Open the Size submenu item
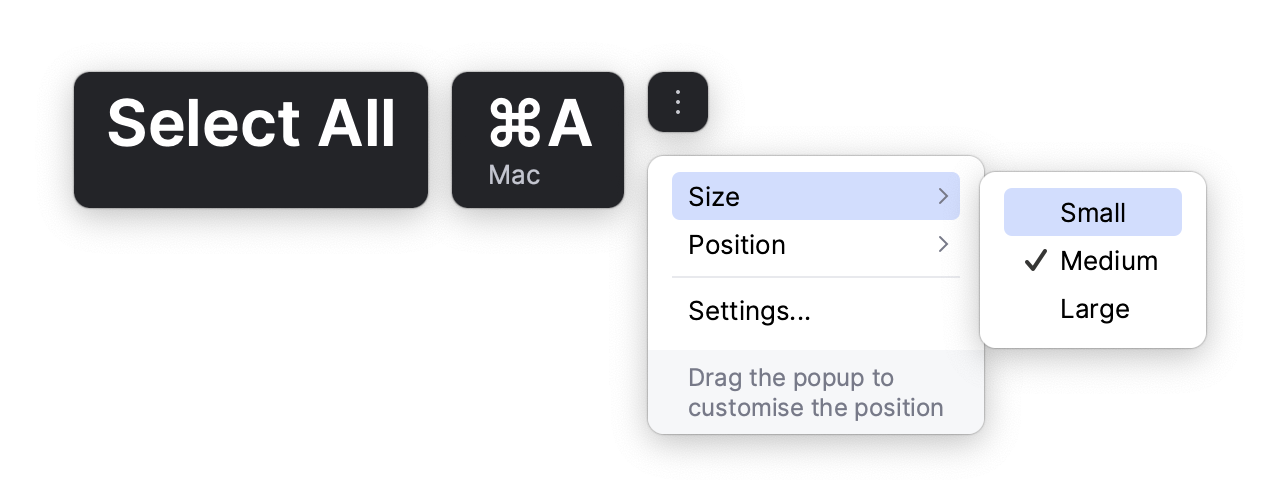 714,197
